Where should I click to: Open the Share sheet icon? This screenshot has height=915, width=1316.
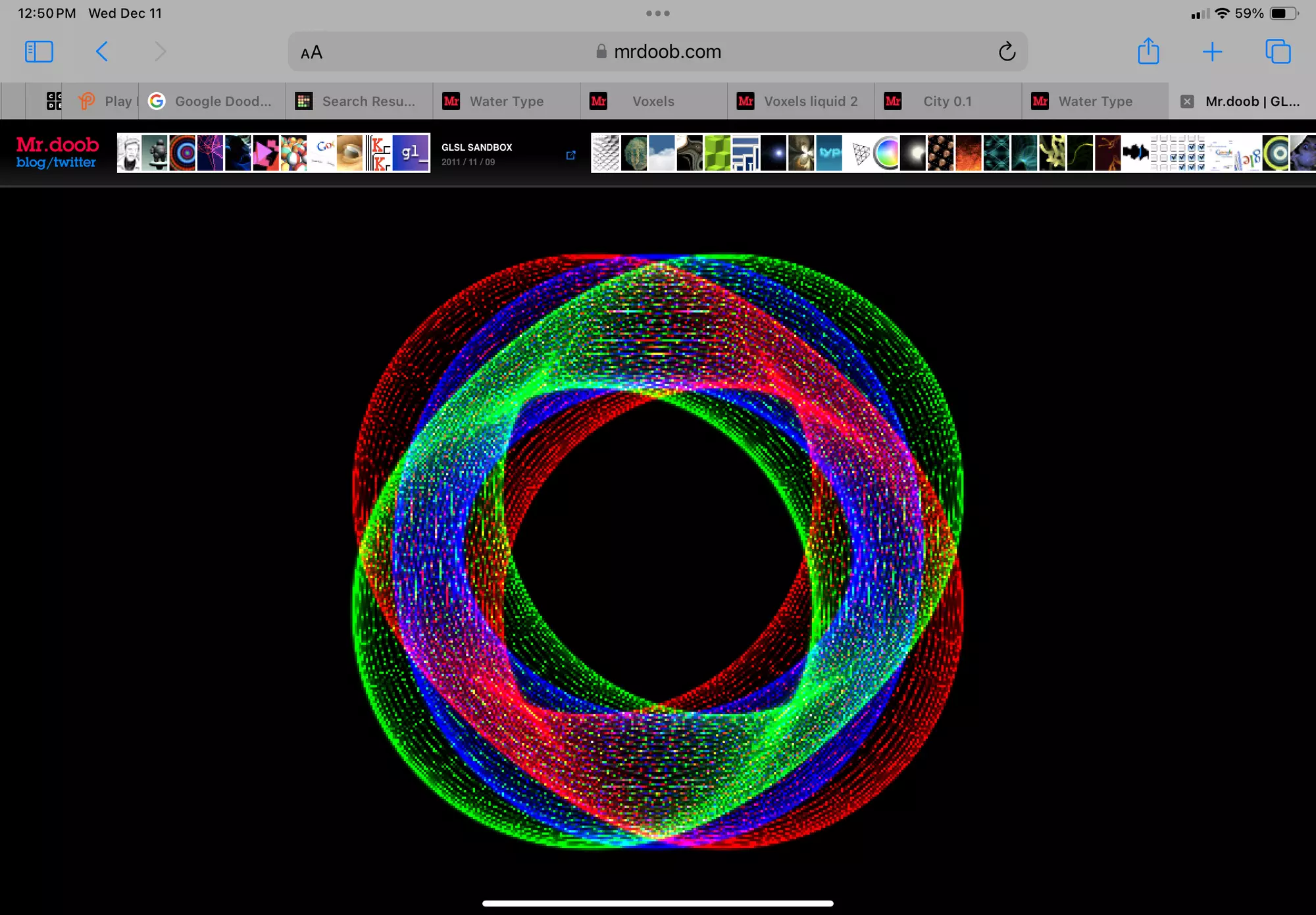click(1148, 51)
